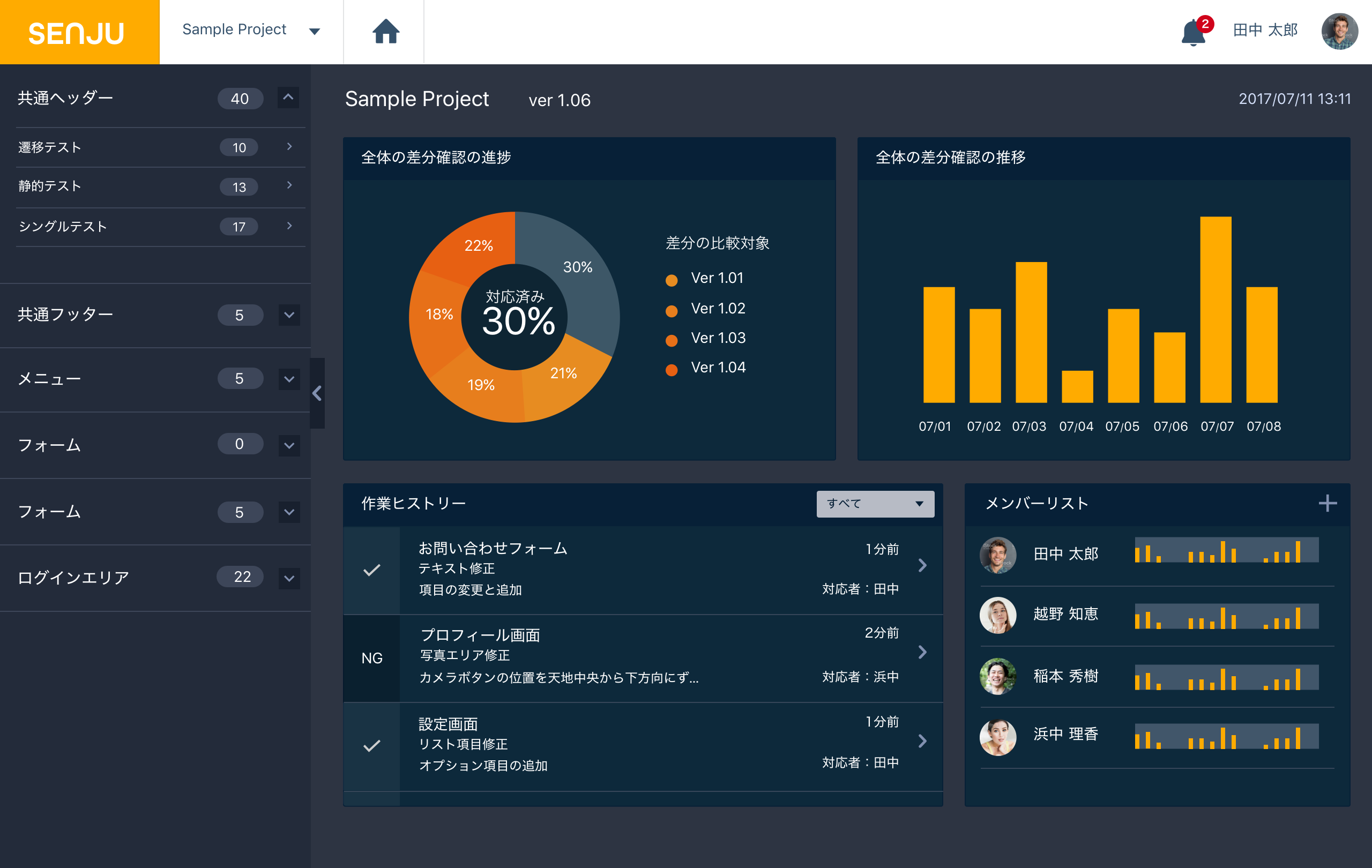Click checkmark status of お問い合わせフォーム entry
The image size is (1372, 868).
point(371,570)
